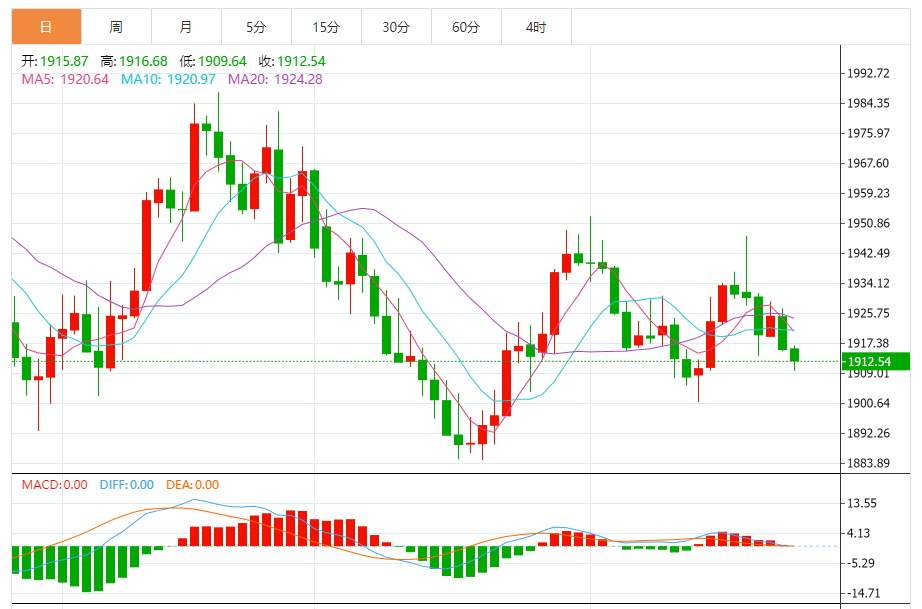Click the MA10: 1920.97 indicator label
This screenshot has width=922, height=609.
tap(168, 79)
